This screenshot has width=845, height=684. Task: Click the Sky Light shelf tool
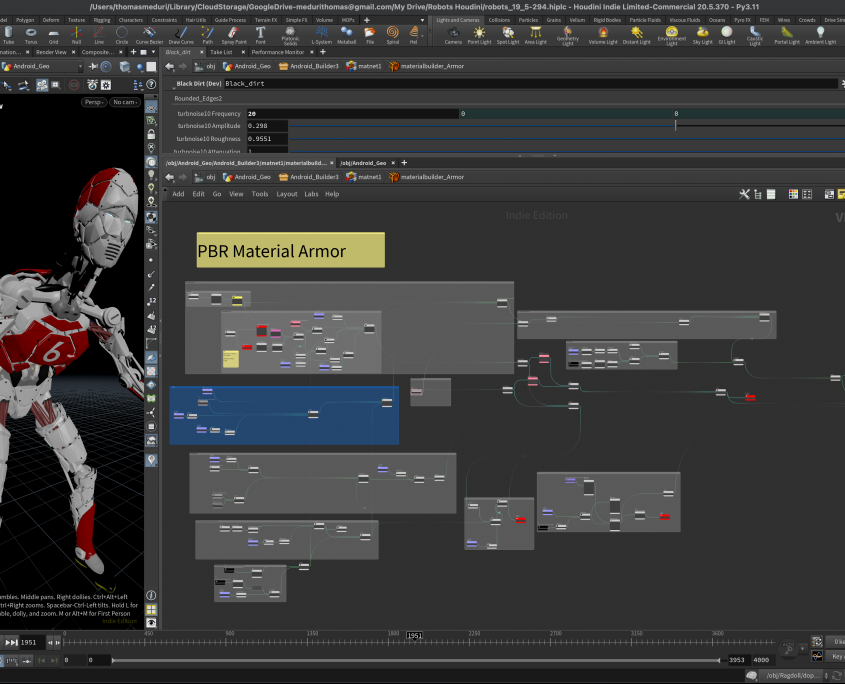pyautogui.click(x=702, y=34)
